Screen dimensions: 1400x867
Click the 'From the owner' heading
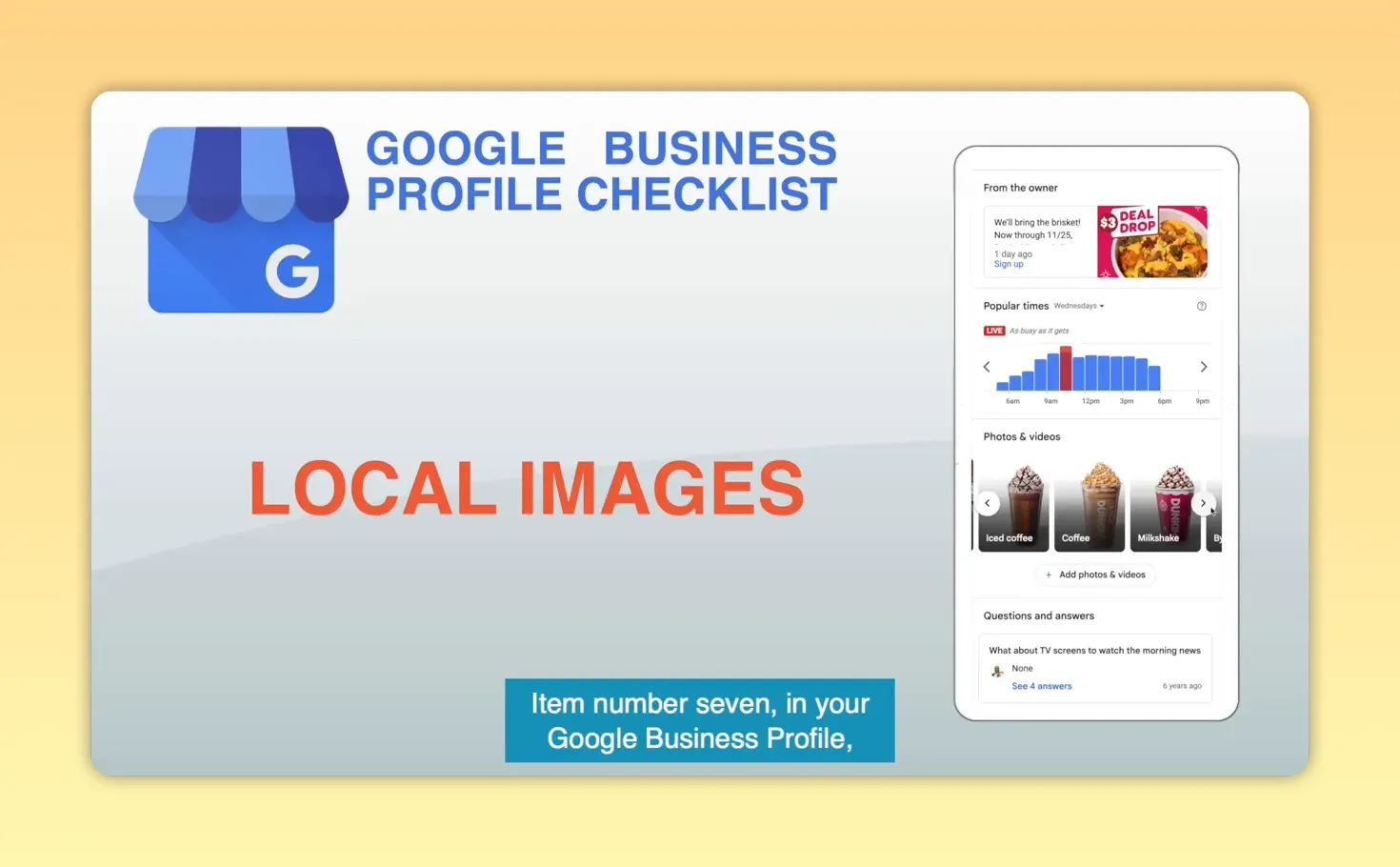pyautogui.click(x=1020, y=188)
